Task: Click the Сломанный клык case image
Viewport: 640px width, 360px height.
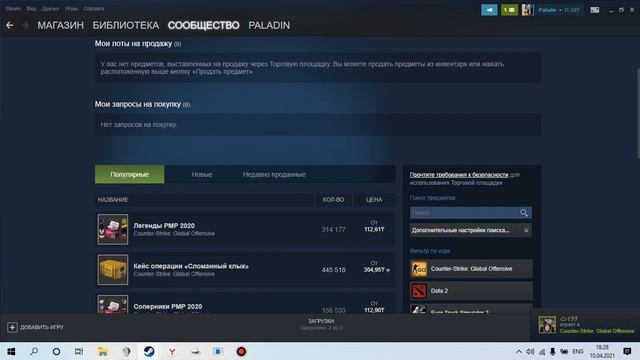Action: 113,270
